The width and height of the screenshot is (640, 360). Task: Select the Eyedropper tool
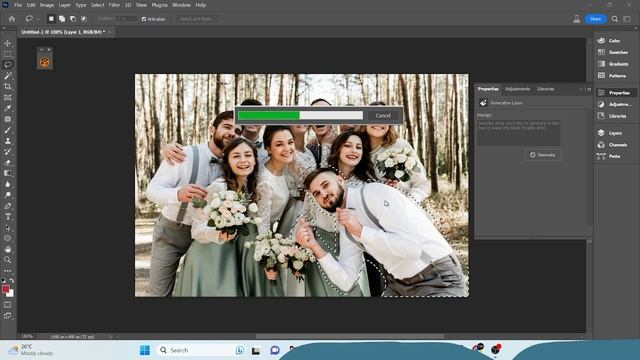(x=8, y=108)
